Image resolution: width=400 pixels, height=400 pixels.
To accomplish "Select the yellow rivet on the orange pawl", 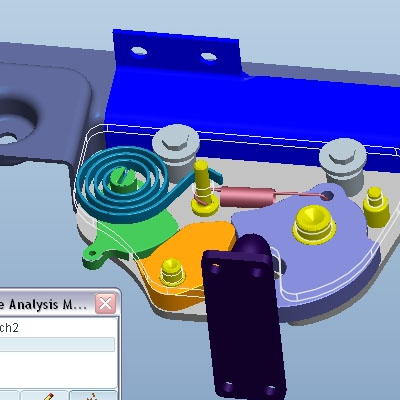I will 172,271.
